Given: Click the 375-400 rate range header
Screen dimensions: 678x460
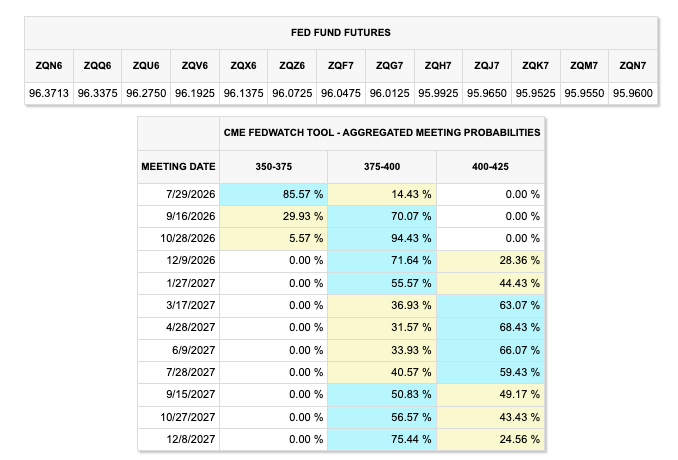Looking at the screenshot, I should coord(382,167).
